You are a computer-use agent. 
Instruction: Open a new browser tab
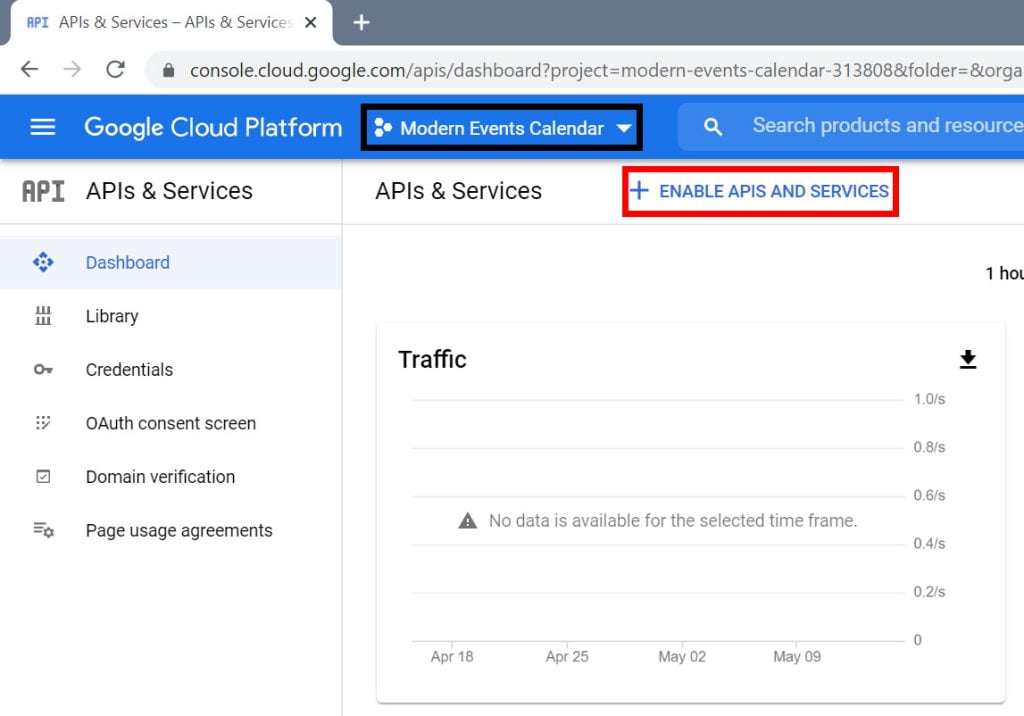(361, 22)
